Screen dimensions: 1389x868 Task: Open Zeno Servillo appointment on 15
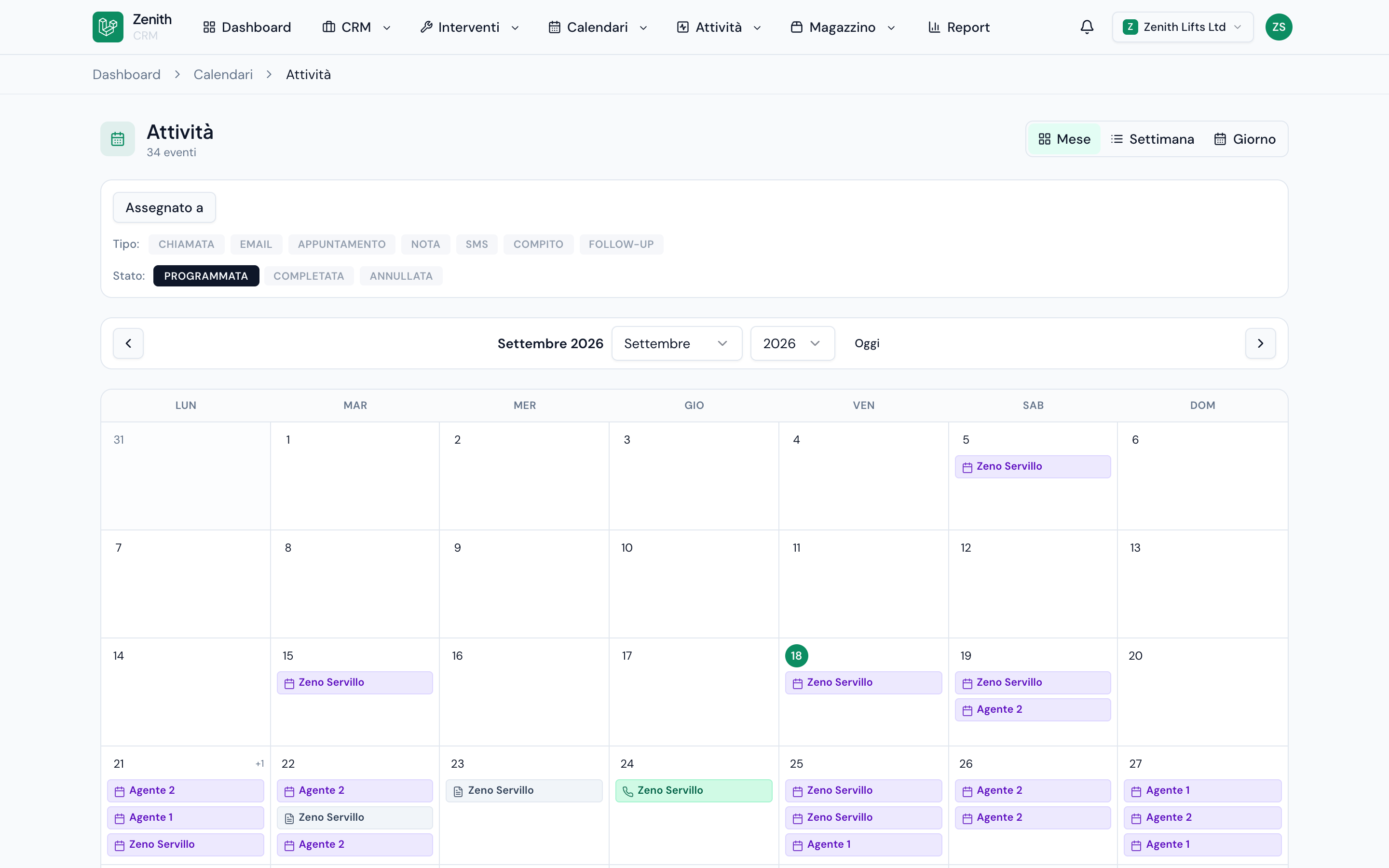tap(354, 682)
